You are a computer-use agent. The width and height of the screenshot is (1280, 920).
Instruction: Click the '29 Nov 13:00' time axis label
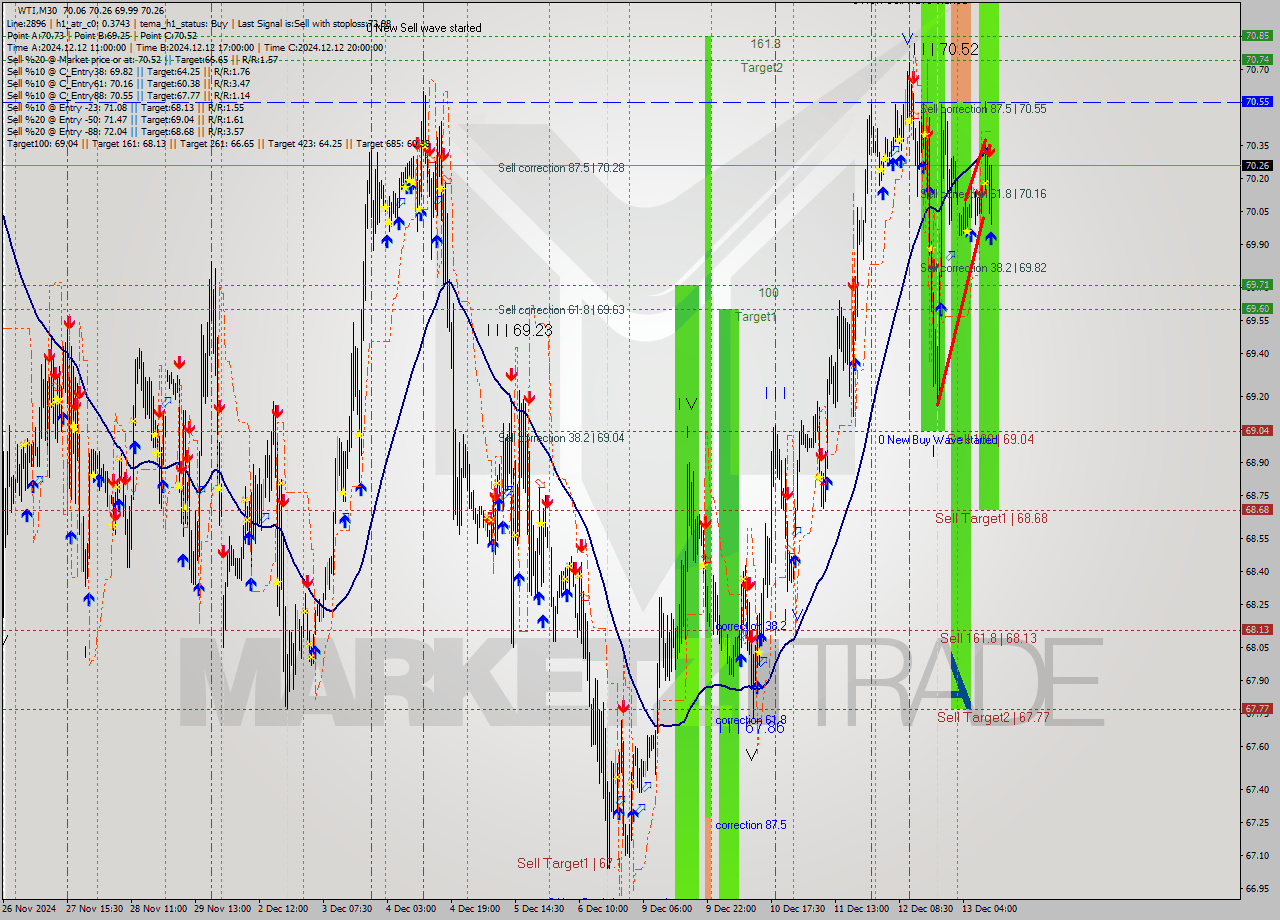point(223,909)
